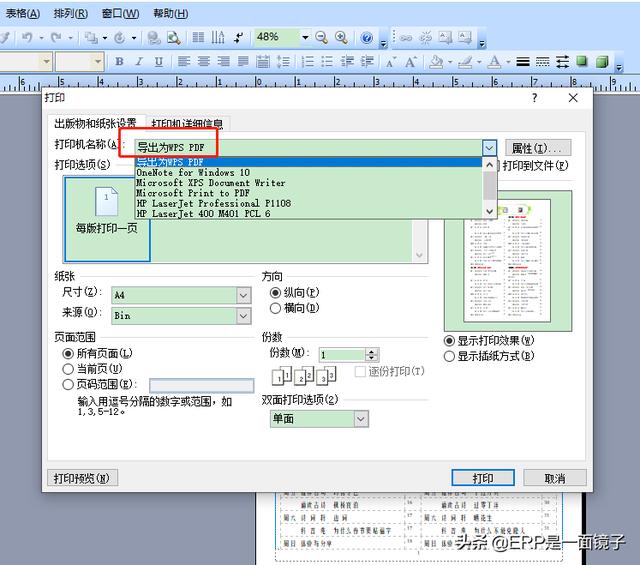
Task: Choose HP LaserJet Professional P1108 printer
Action: (x=309, y=203)
